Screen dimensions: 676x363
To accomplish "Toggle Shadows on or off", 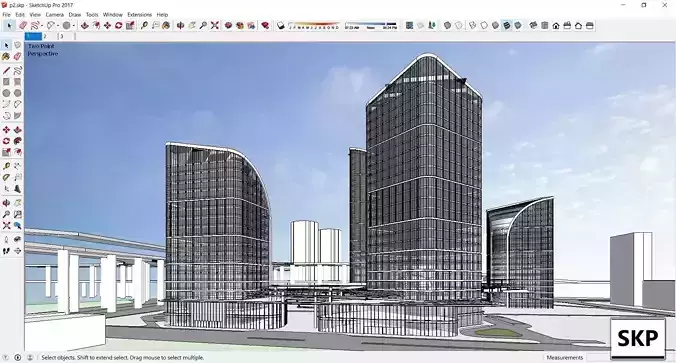I will click(x=281, y=26).
